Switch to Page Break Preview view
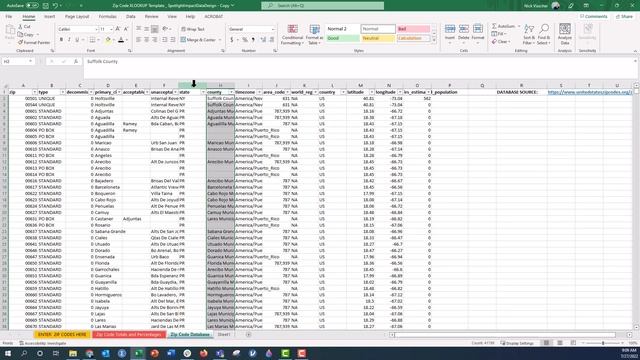 click(x=573, y=343)
